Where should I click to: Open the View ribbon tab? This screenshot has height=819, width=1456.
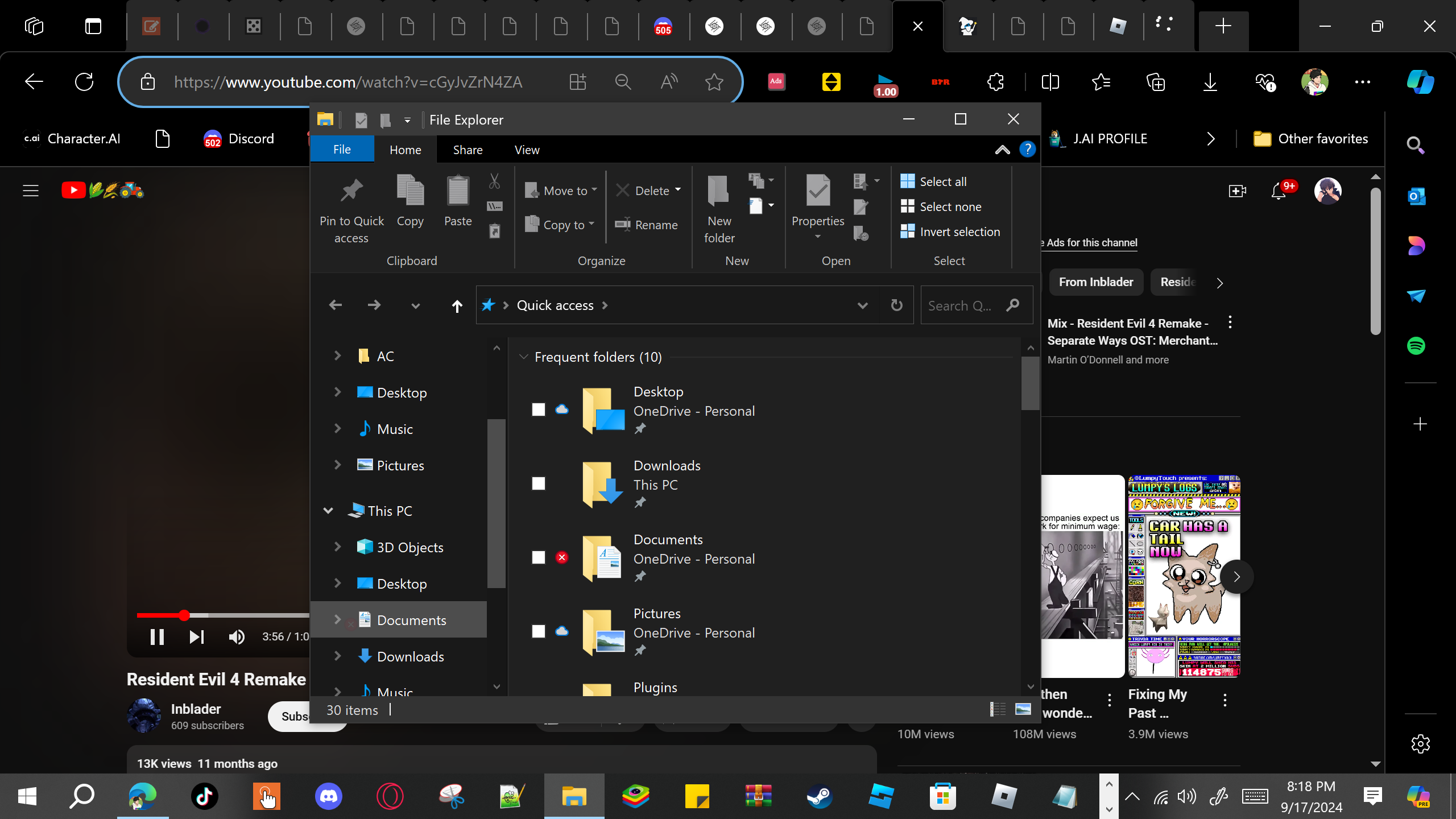click(527, 150)
